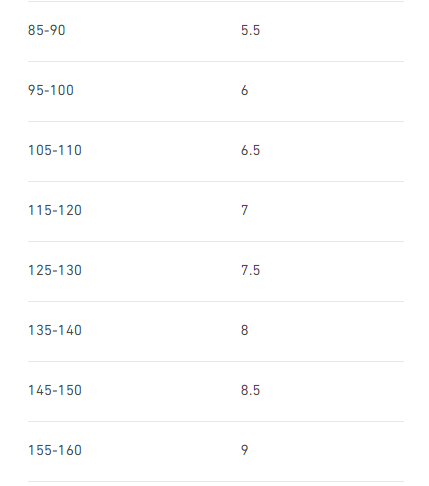The width and height of the screenshot is (429, 486).
Task: Select the 7.5 value
Action: pyautogui.click(x=250, y=270)
